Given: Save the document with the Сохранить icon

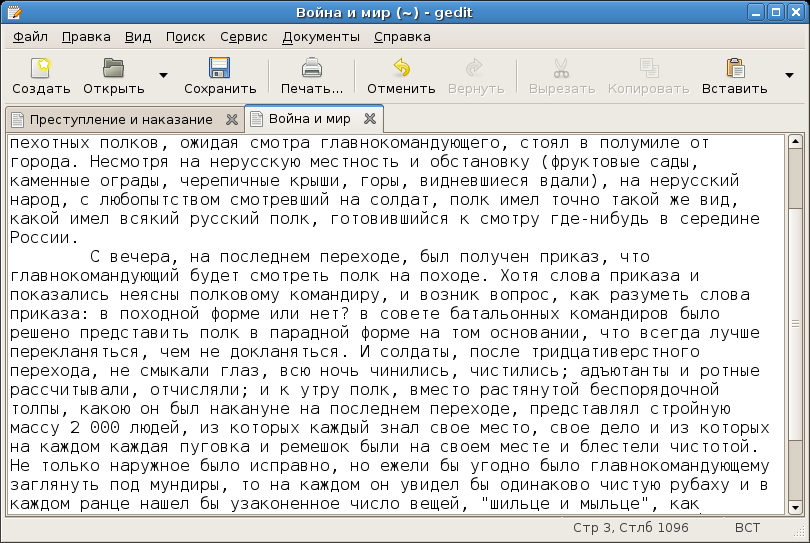Looking at the screenshot, I should click(x=220, y=68).
